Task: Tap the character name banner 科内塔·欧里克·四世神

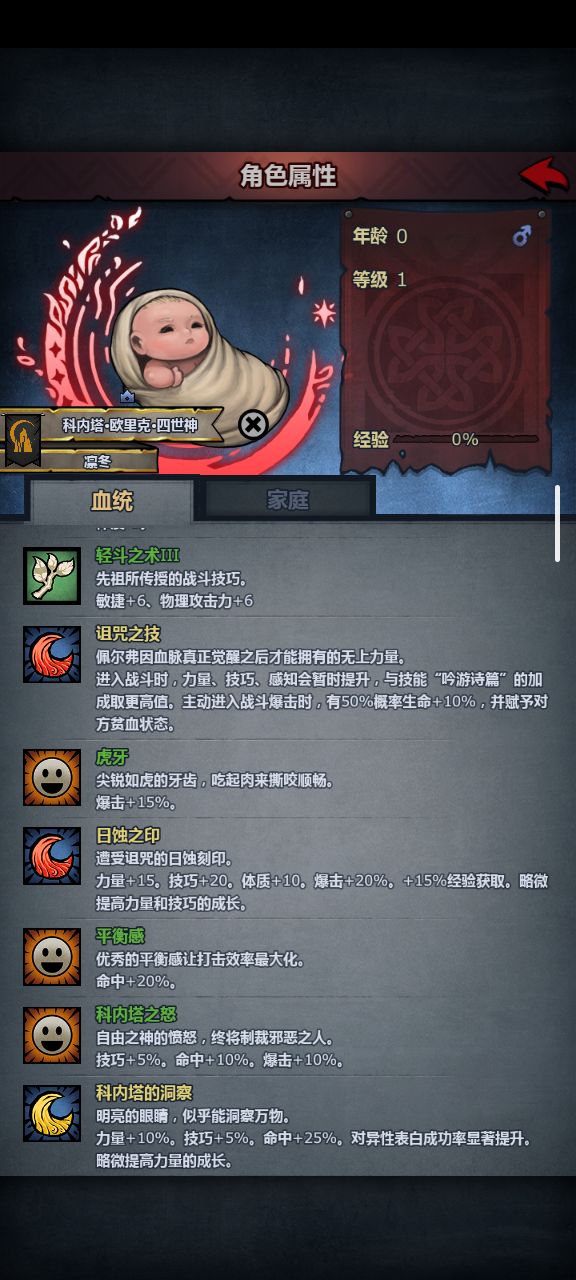Action: (x=130, y=426)
